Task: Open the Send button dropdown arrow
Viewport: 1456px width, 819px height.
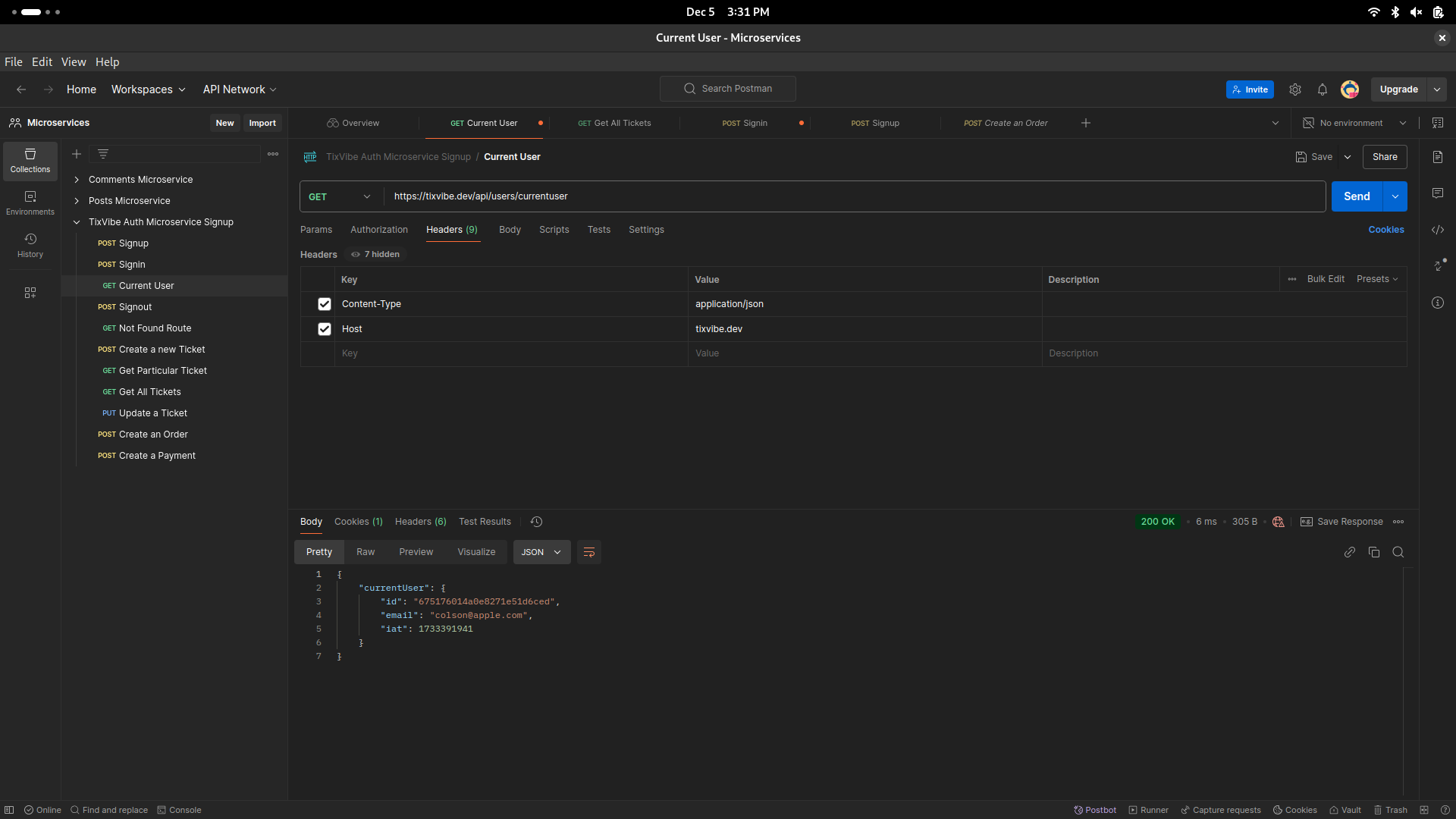Action: [x=1395, y=196]
